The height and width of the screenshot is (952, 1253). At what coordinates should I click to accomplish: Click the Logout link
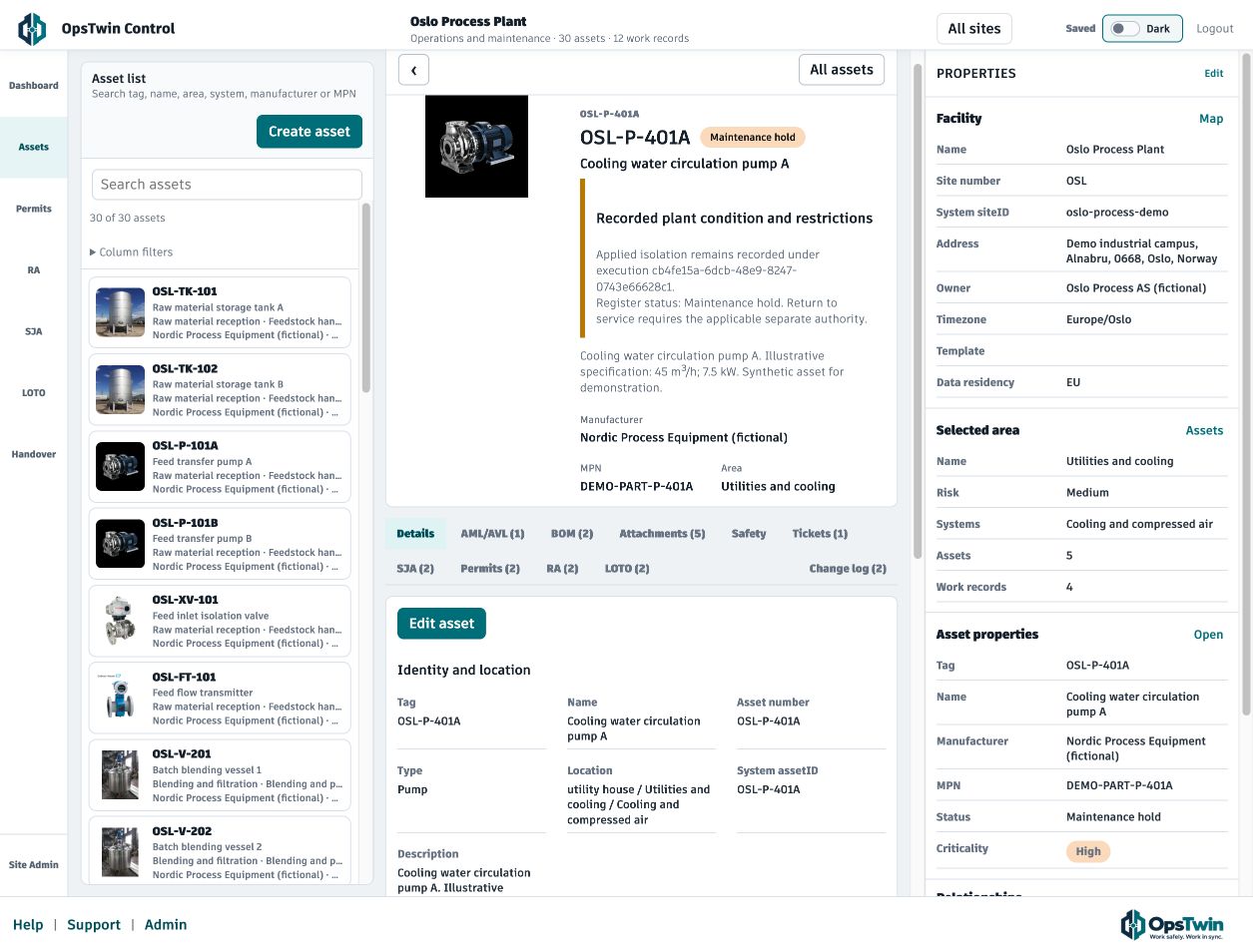point(1215,29)
